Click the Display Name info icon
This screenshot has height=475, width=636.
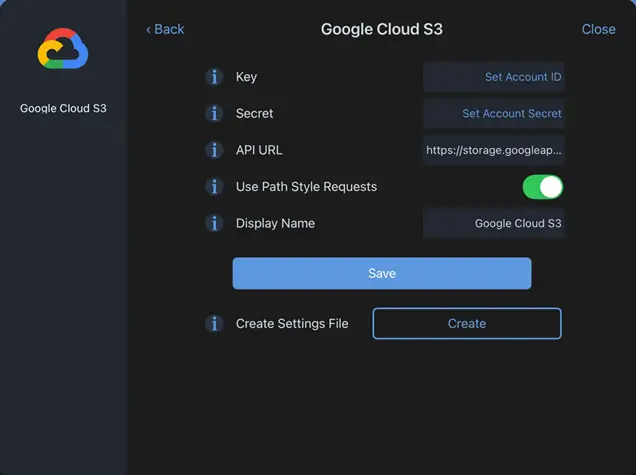tap(213, 223)
